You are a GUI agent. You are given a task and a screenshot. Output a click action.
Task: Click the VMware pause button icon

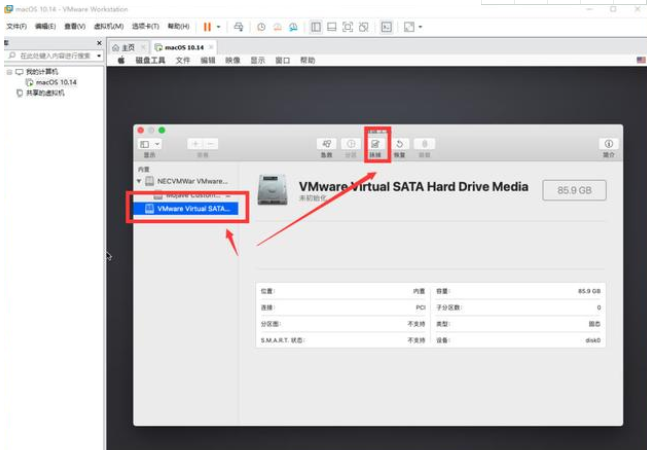tap(207, 26)
